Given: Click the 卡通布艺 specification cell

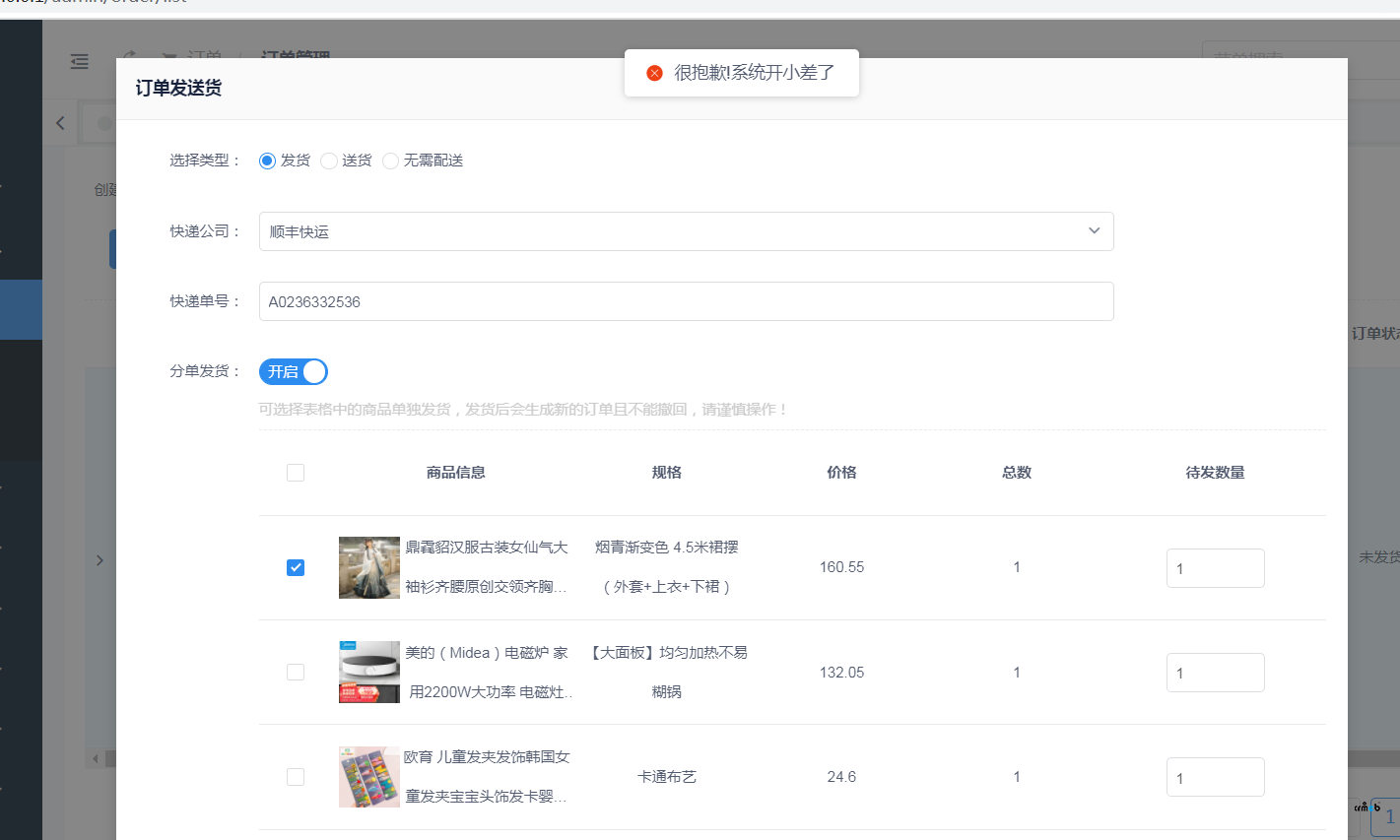Looking at the screenshot, I should click(667, 777).
